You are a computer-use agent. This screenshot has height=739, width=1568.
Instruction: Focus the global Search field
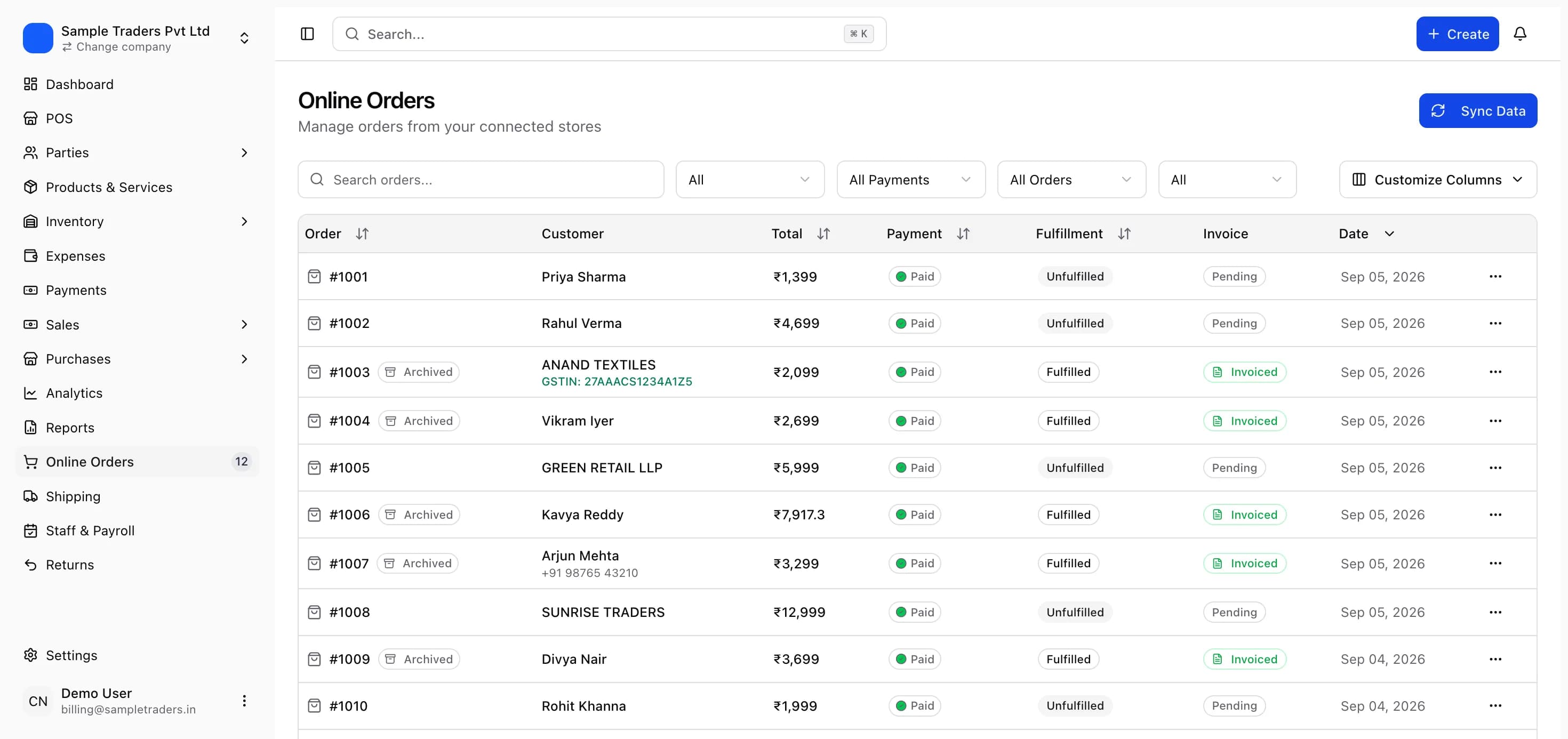click(609, 34)
